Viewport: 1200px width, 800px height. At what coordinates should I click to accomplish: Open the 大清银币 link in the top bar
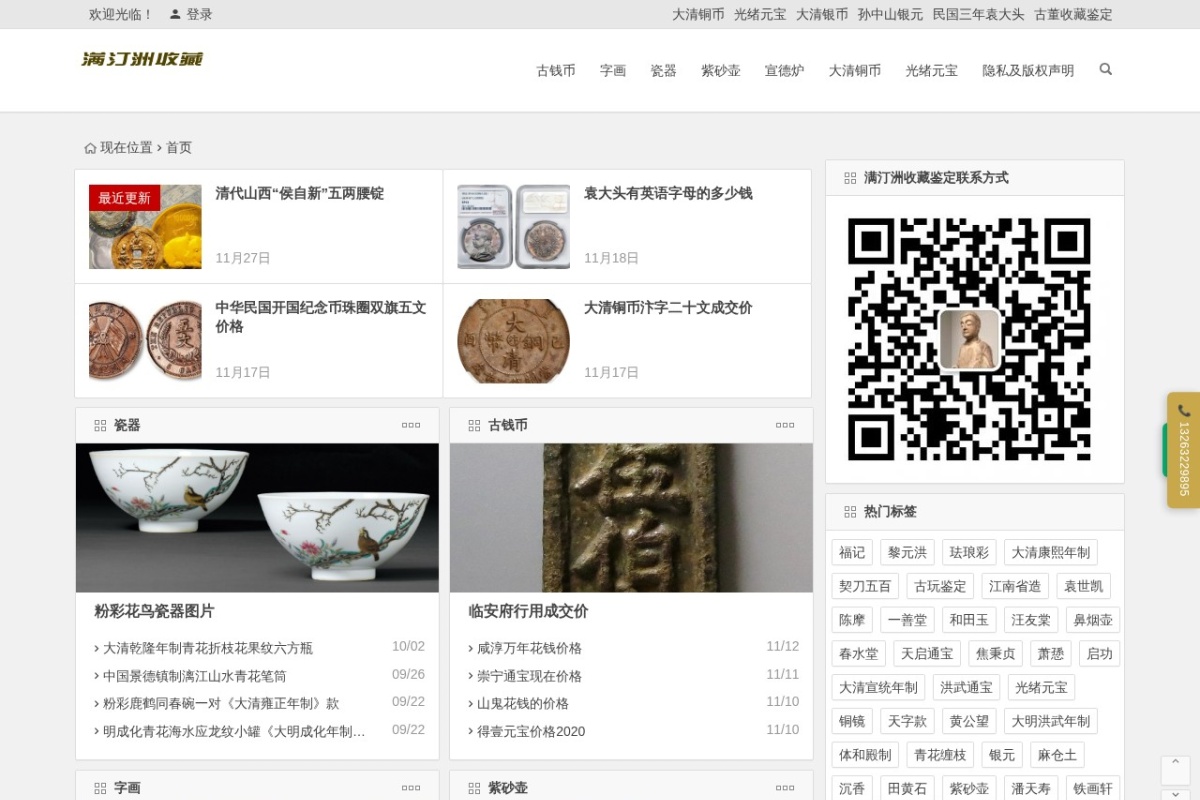click(x=822, y=14)
